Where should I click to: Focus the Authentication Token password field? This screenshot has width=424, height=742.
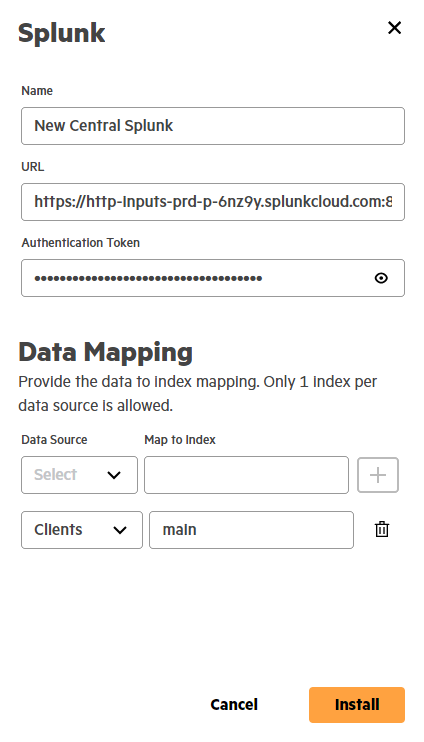coord(213,278)
